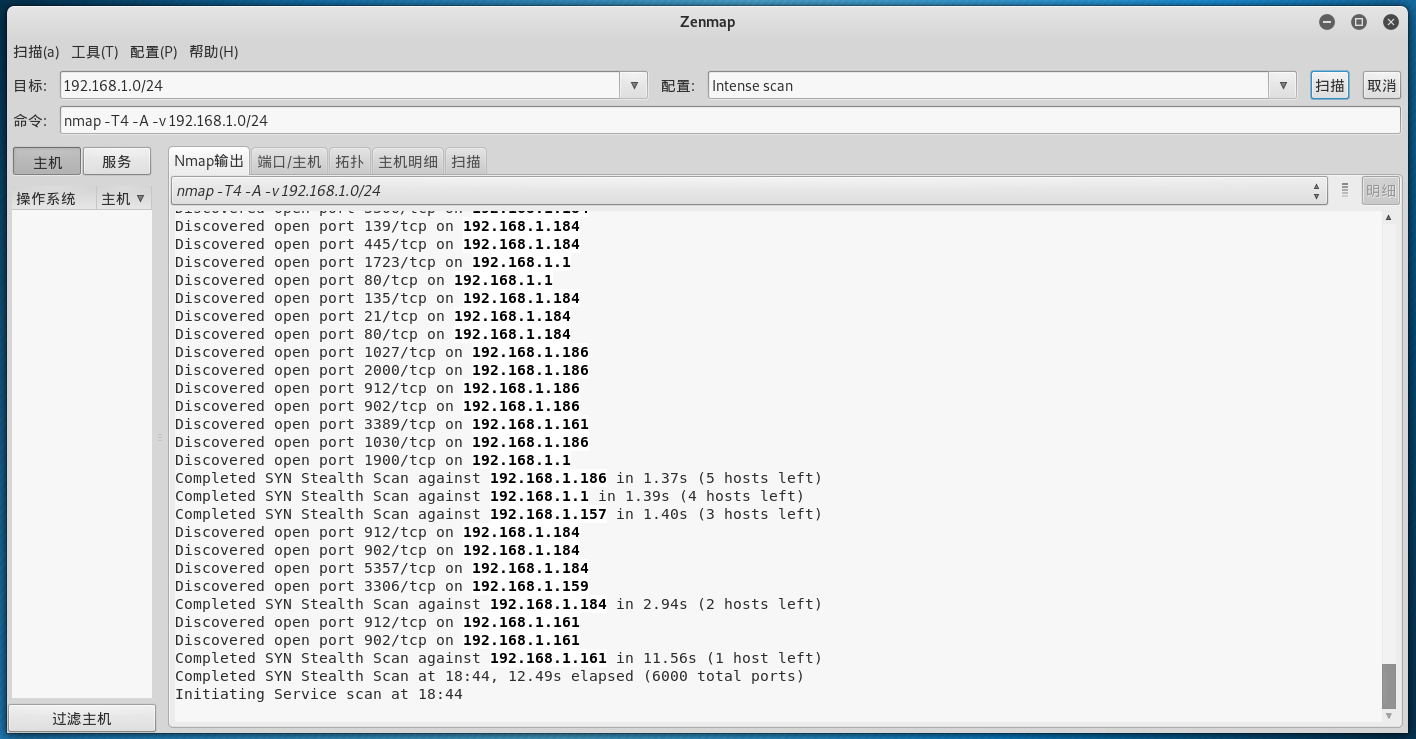Click the 过滤主机 filter hosts button
Screen dimensions: 1416x739
(82, 718)
